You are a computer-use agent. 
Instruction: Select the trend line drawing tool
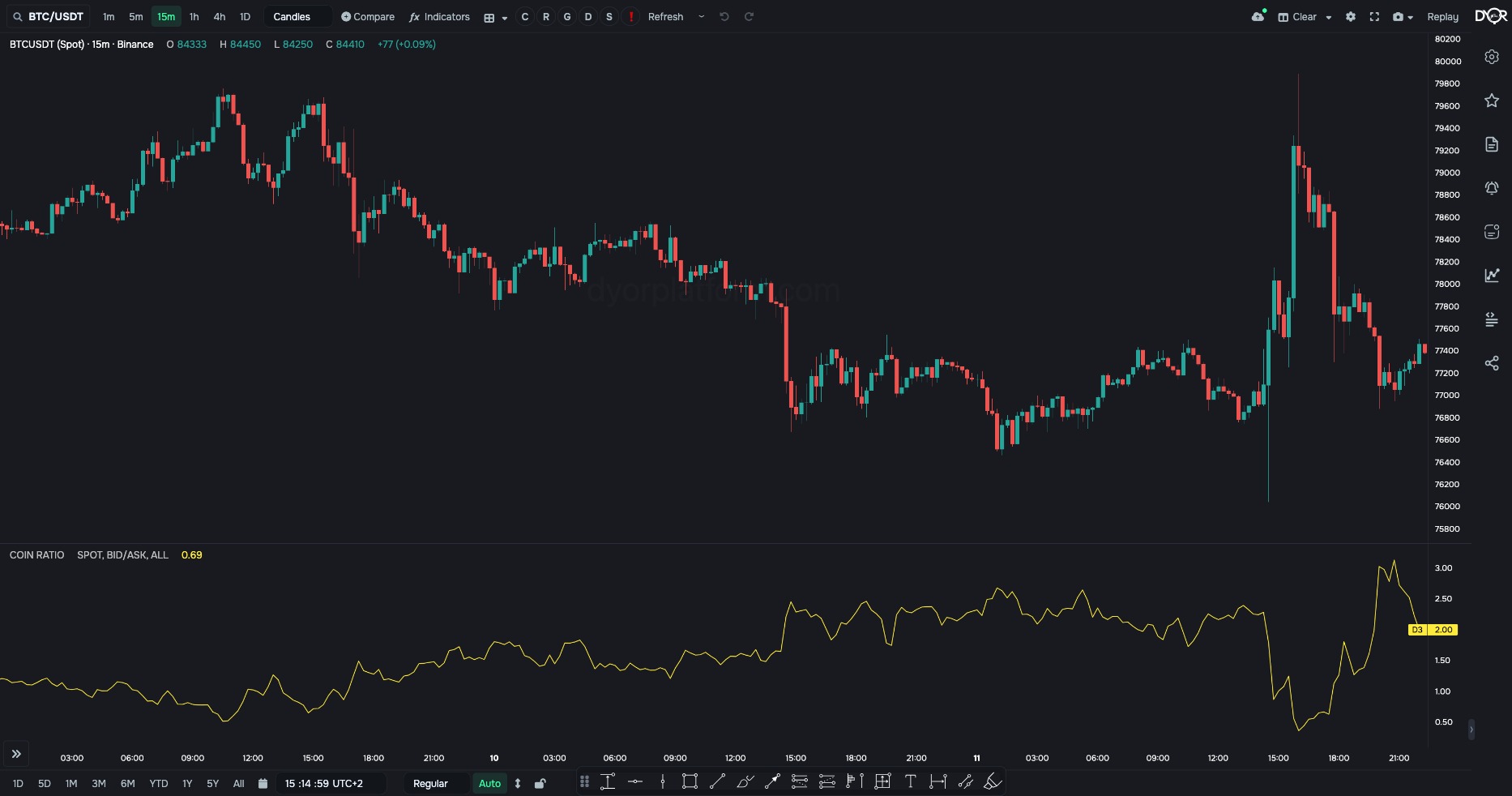click(717, 781)
